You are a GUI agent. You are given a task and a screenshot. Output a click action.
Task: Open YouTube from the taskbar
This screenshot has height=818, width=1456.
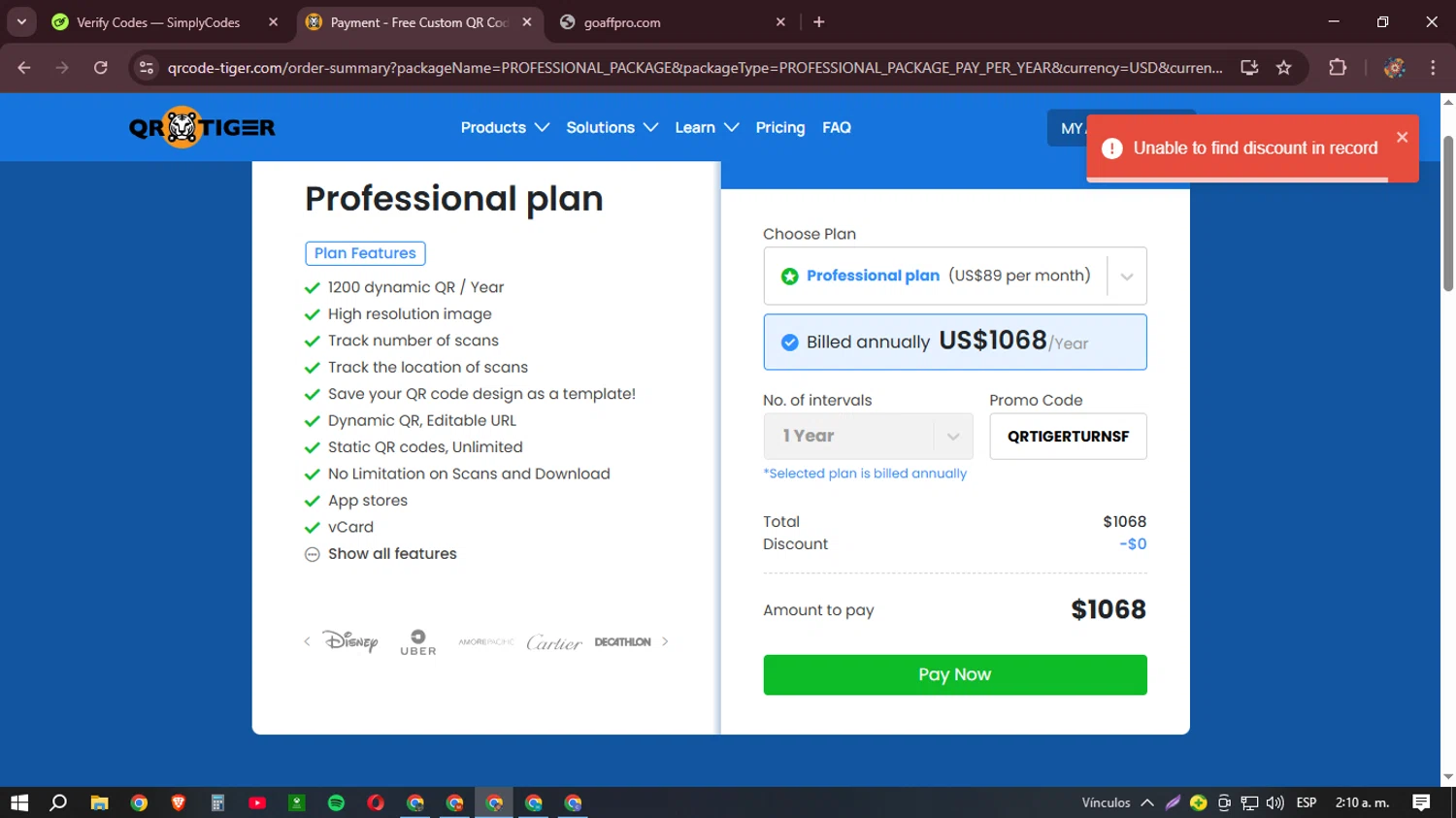257,802
